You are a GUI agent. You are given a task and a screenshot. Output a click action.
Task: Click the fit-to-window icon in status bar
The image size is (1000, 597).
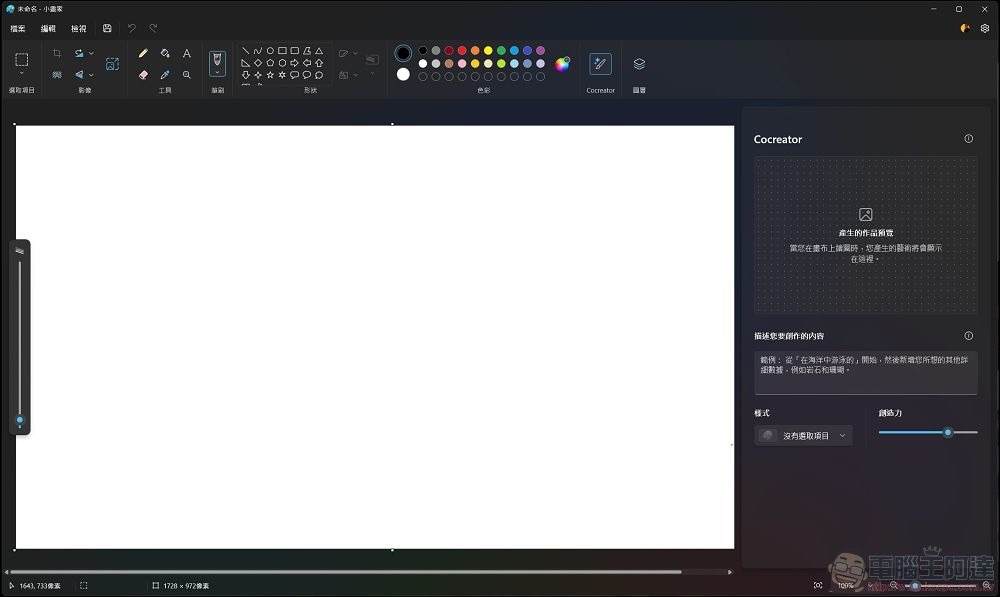tap(818, 585)
